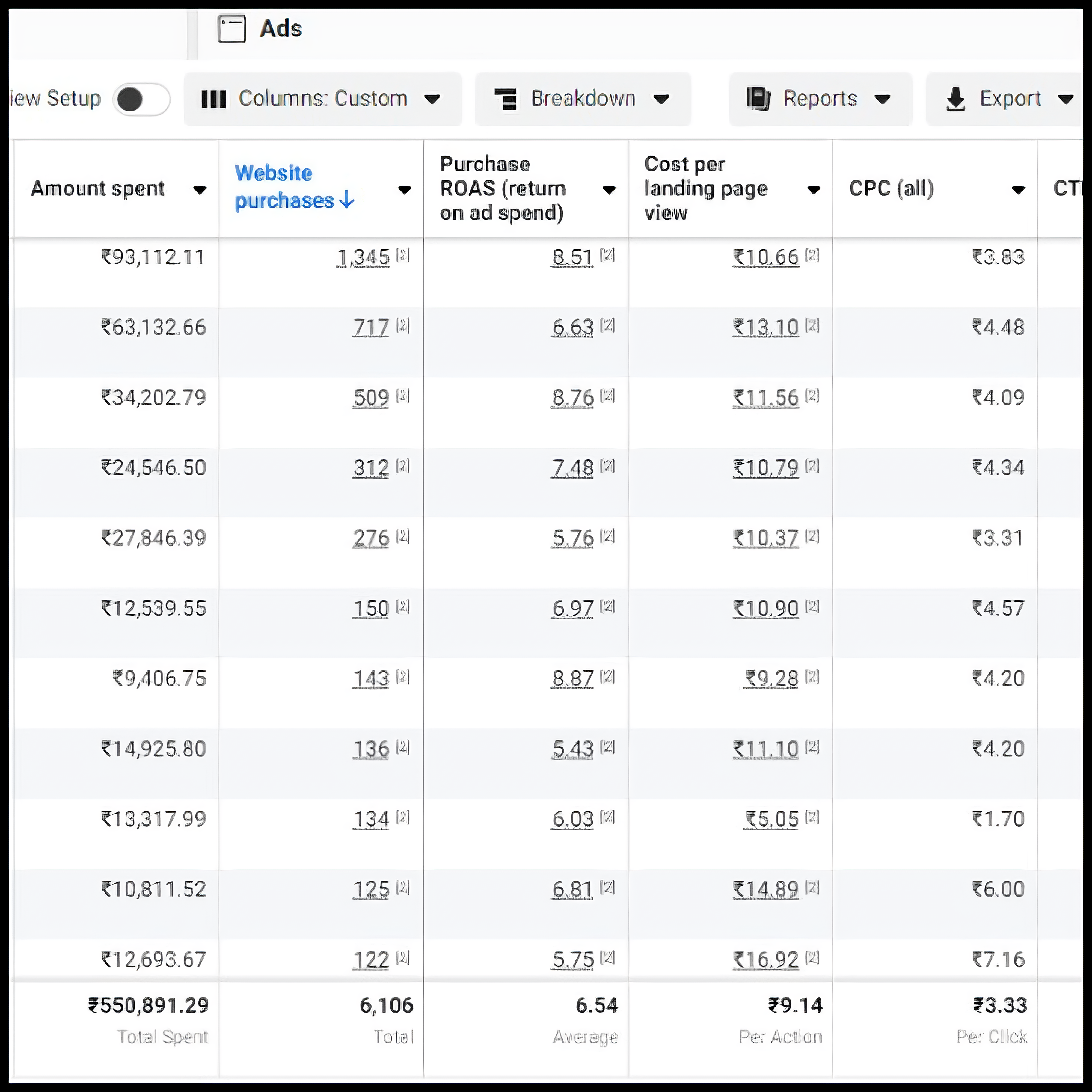
Task: Click attribution icon next to ₹11.10
Action: (x=812, y=747)
